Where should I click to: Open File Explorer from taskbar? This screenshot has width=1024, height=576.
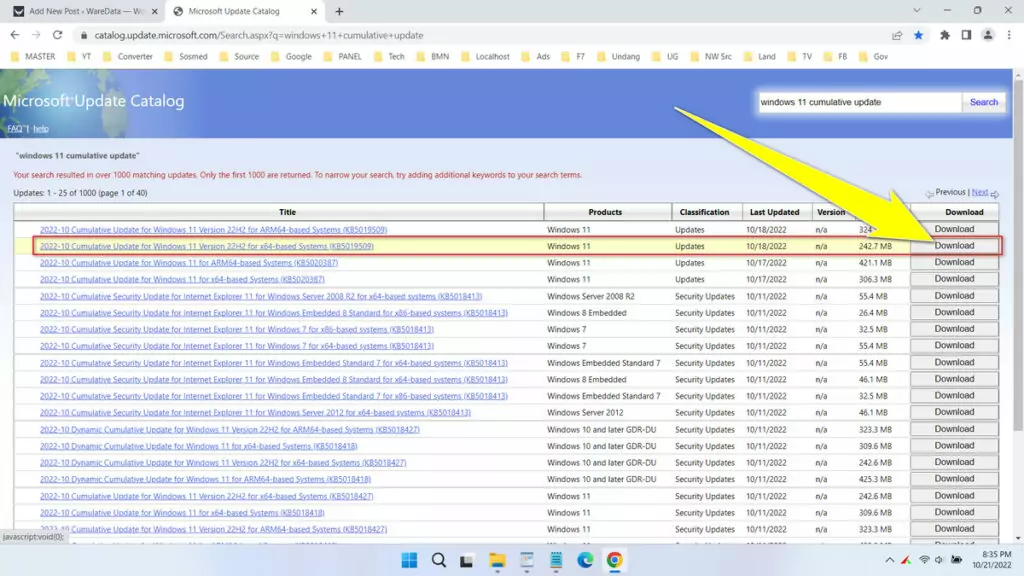[x=497, y=560]
